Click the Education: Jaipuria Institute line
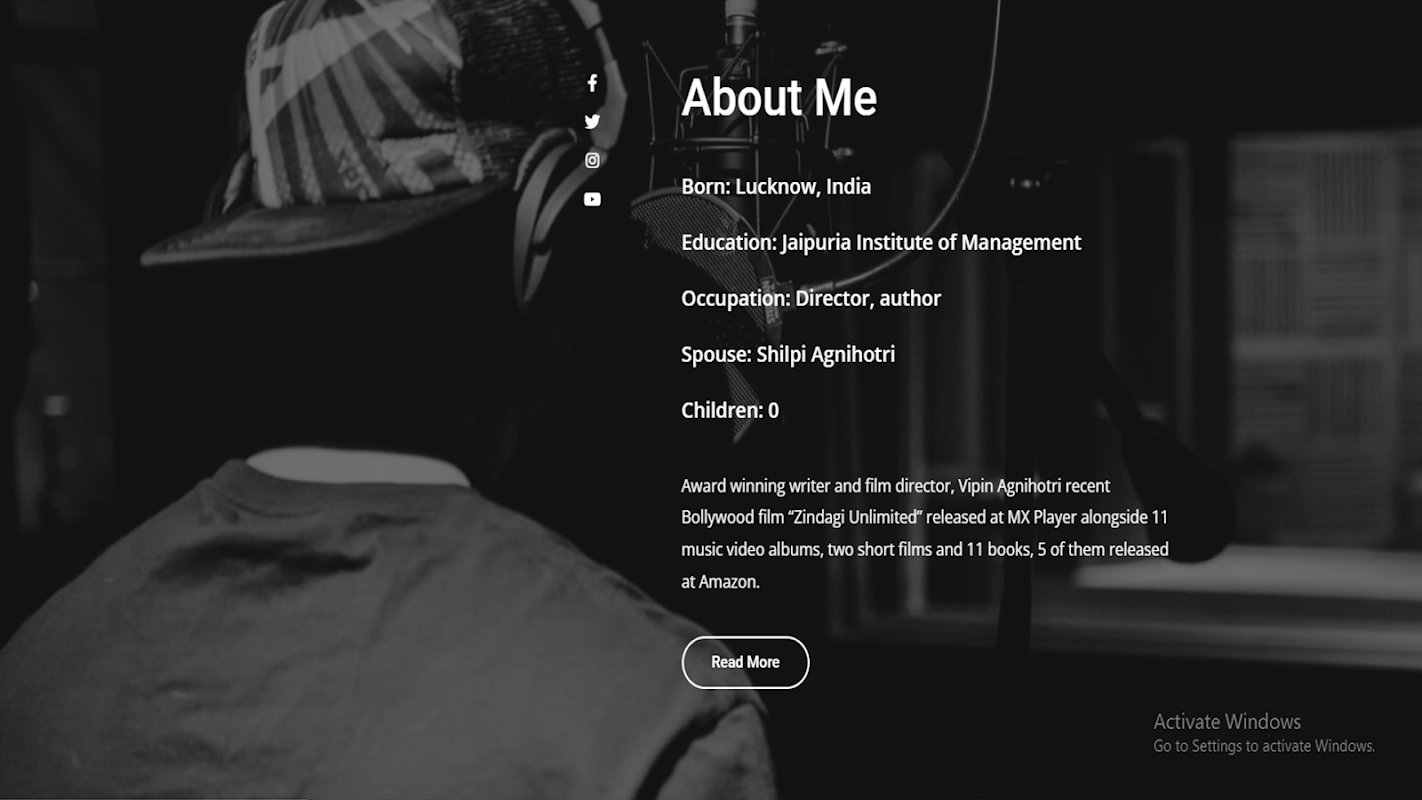 coord(881,243)
